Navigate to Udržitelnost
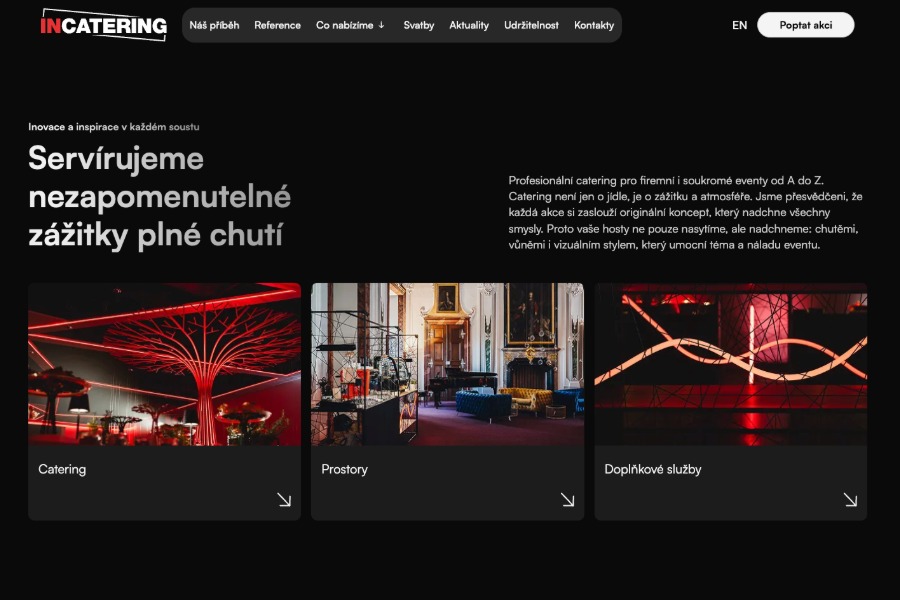This screenshot has height=600, width=900. coord(531,25)
